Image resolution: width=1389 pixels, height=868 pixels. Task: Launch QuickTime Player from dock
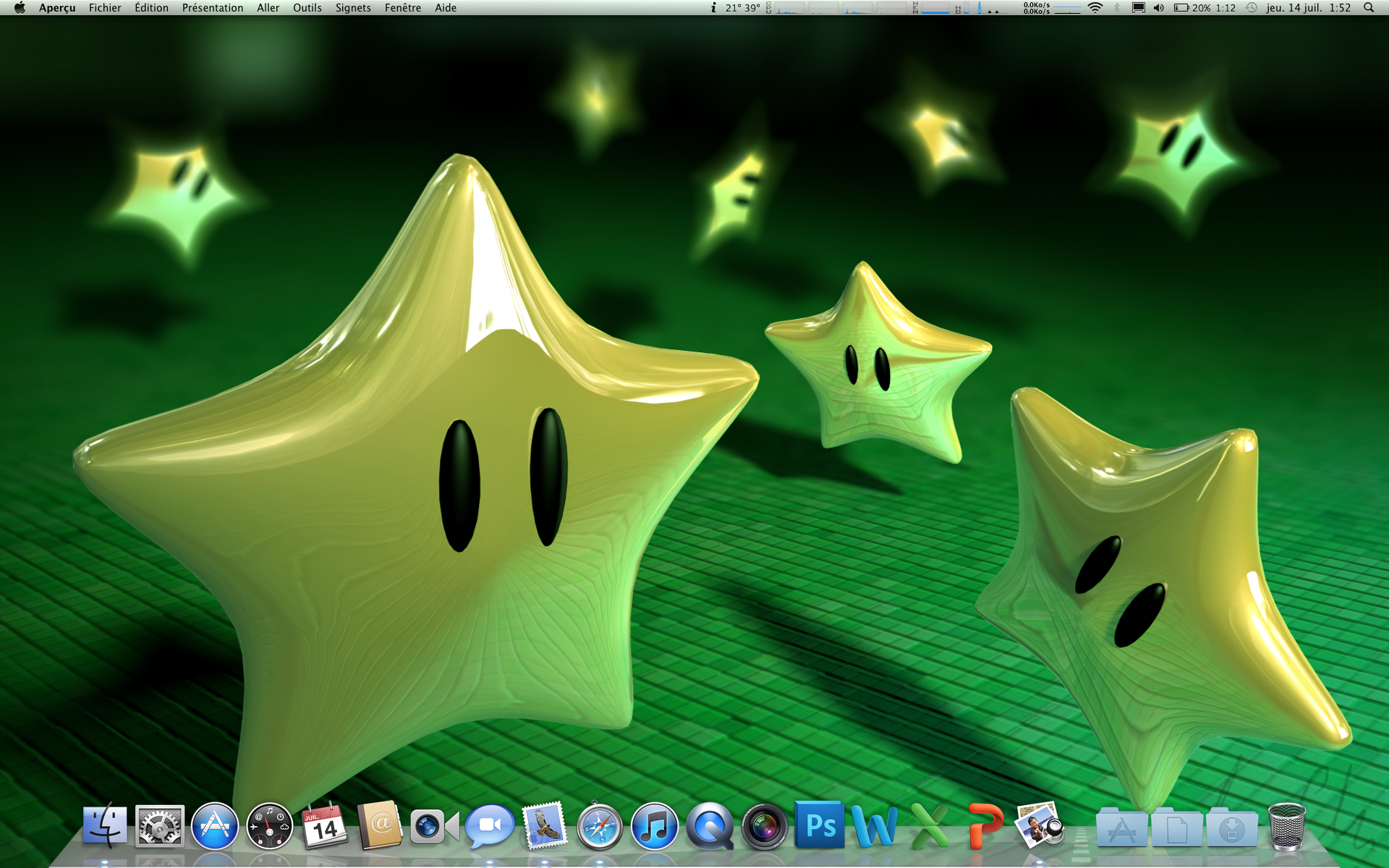710,825
